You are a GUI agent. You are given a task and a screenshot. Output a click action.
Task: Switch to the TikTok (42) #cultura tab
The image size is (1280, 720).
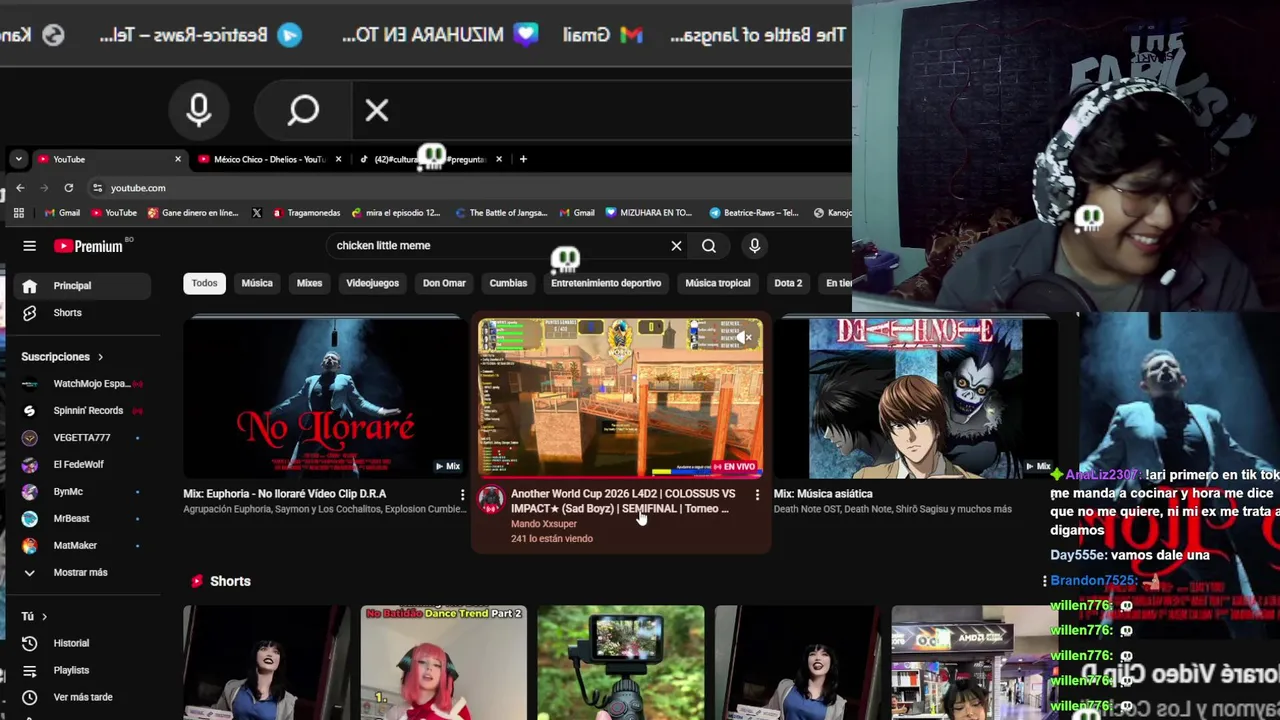pyautogui.click(x=429, y=159)
